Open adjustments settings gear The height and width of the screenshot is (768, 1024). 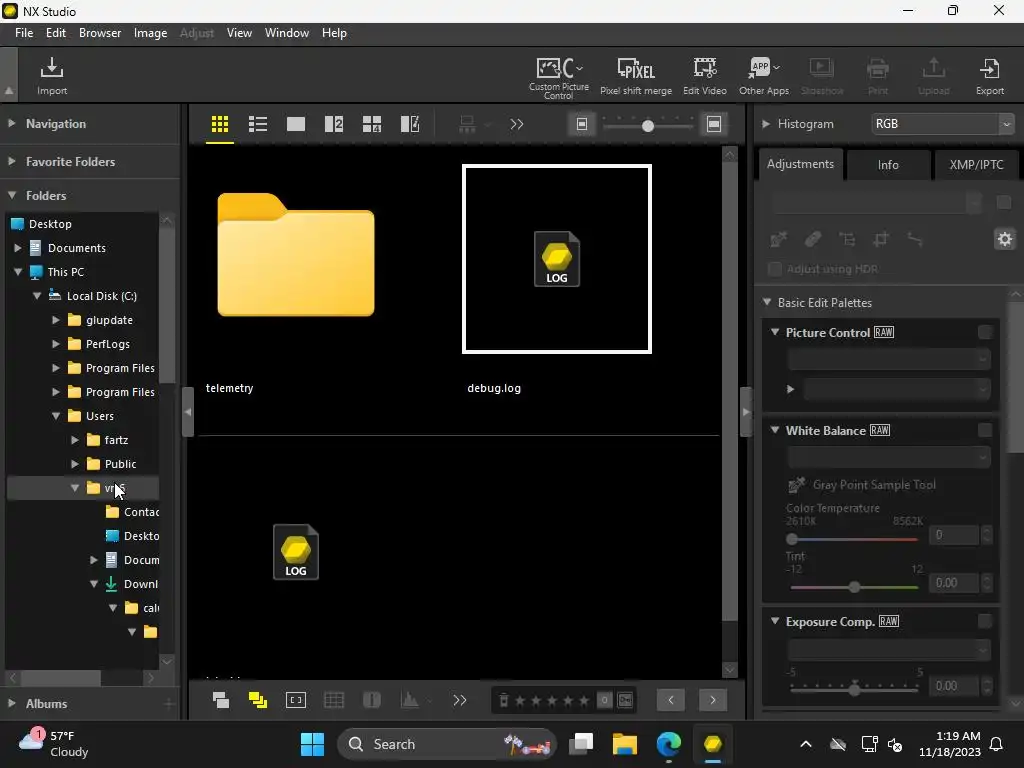1004,240
